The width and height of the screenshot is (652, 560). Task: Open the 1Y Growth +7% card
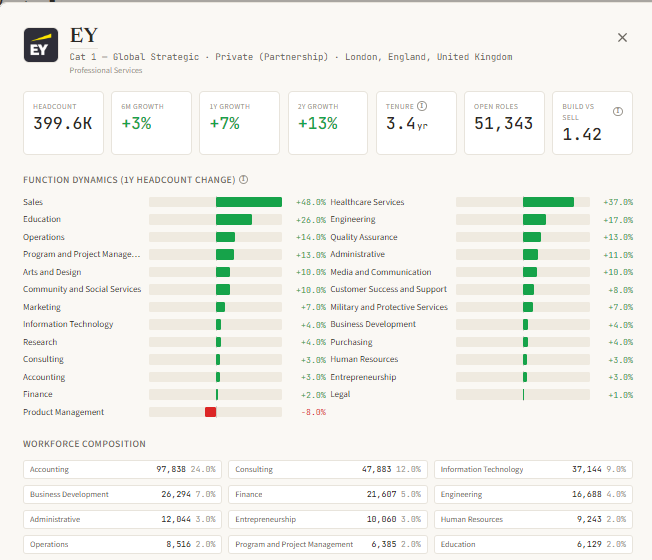pos(240,123)
